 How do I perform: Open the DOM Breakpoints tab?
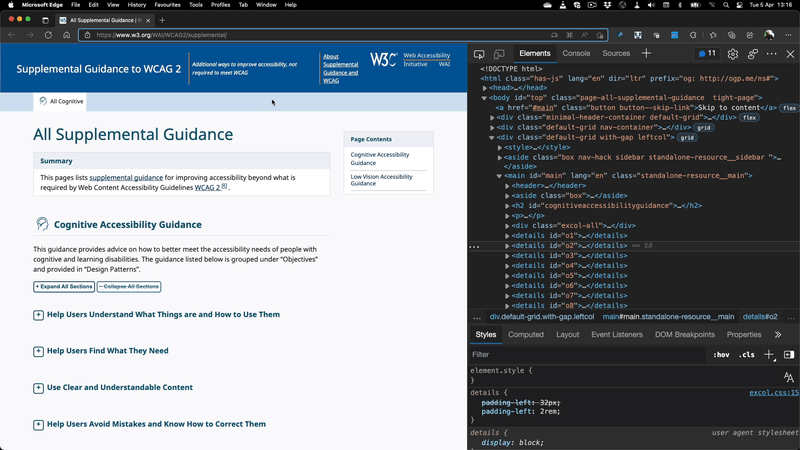685,335
